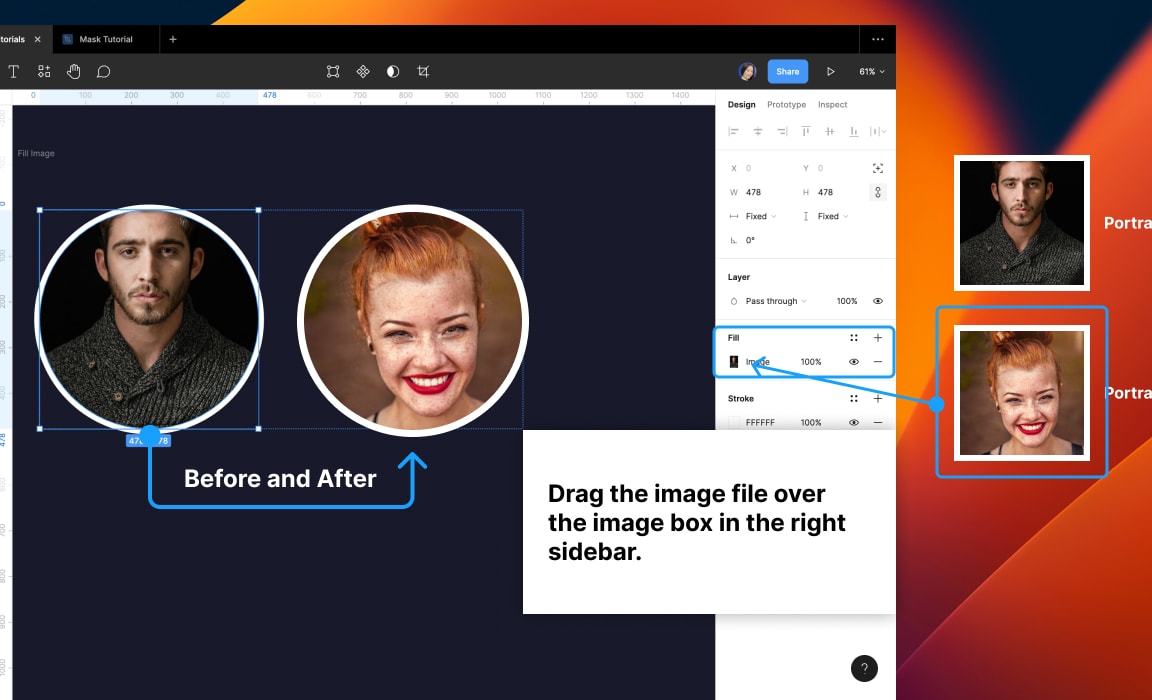The height and width of the screenshot is (700, 1152).
Task: Open Stroke style library icon
Action: 854,399
